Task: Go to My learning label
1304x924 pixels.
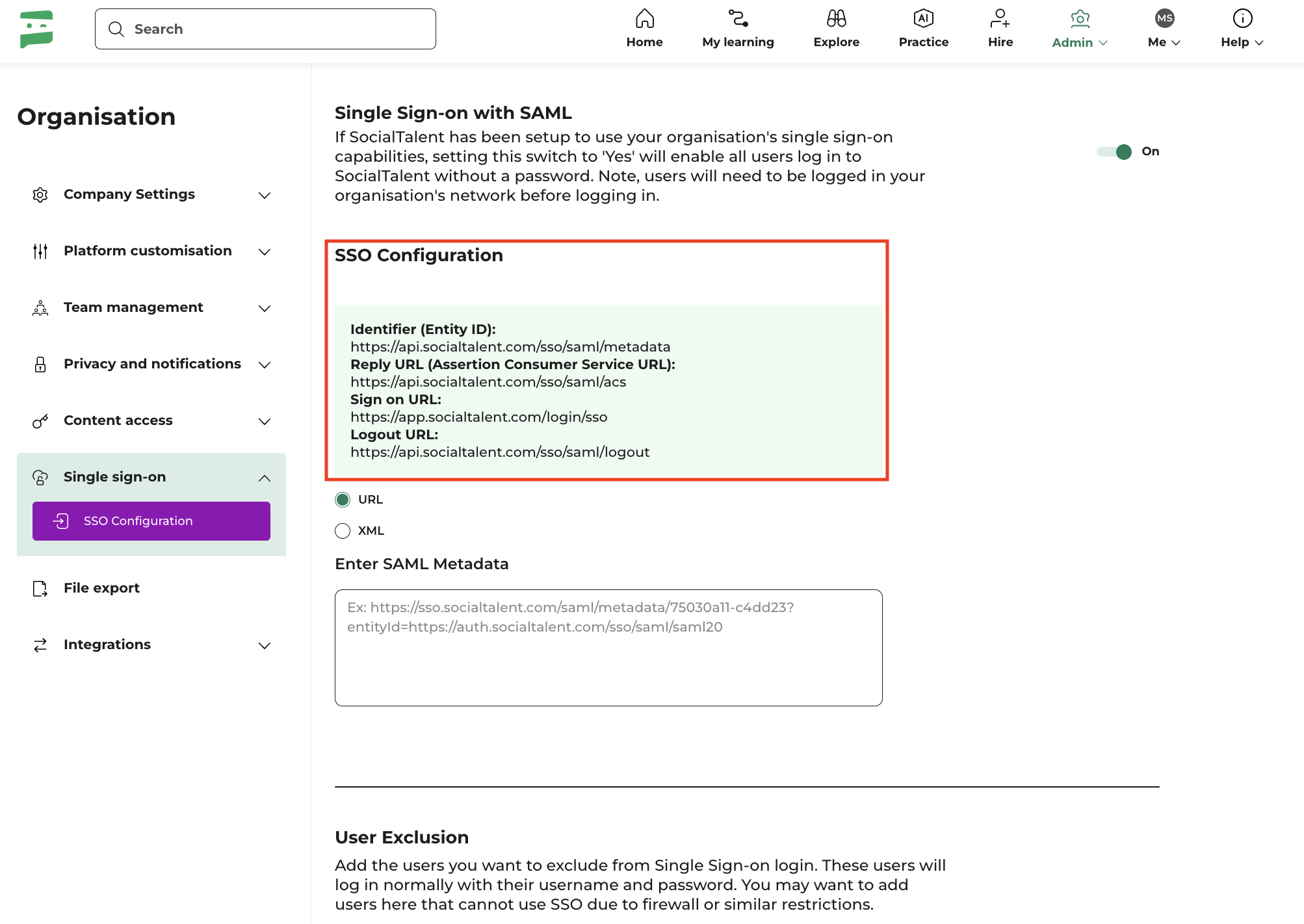Action: tap(738, 42)
